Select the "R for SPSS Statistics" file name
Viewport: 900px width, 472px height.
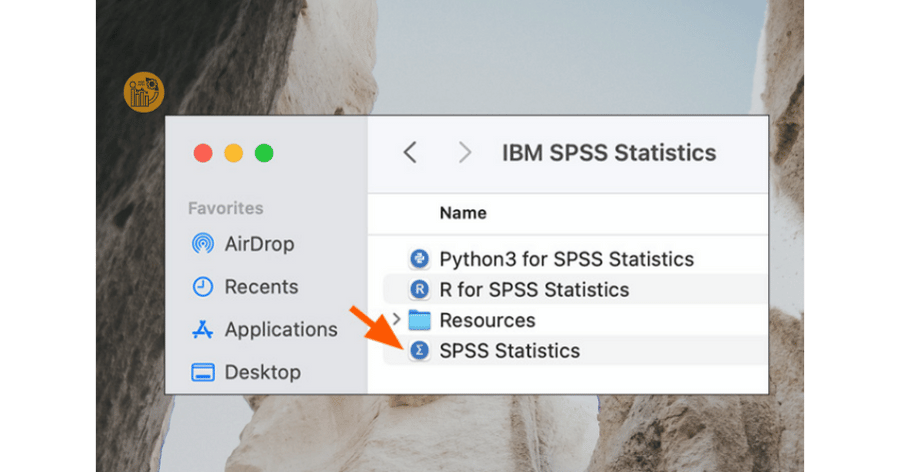point(534,289)
